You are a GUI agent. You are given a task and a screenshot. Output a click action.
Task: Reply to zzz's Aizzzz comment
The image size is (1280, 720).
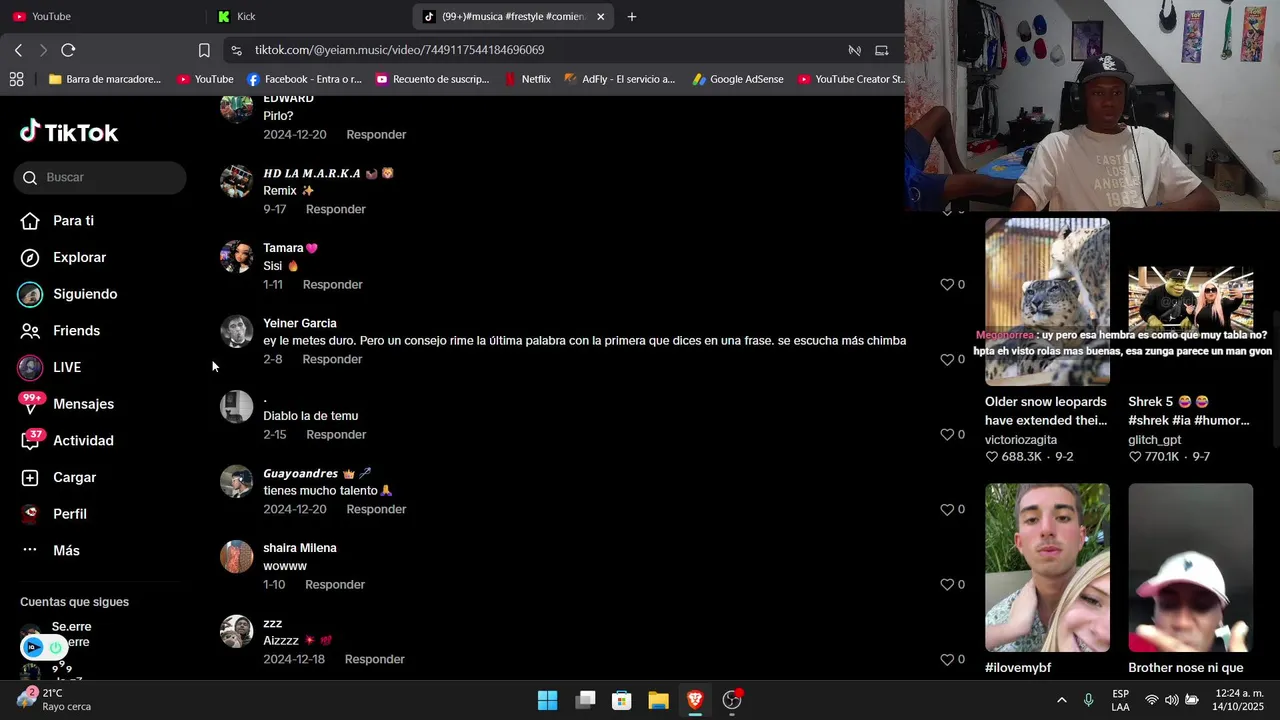(374, 659)
